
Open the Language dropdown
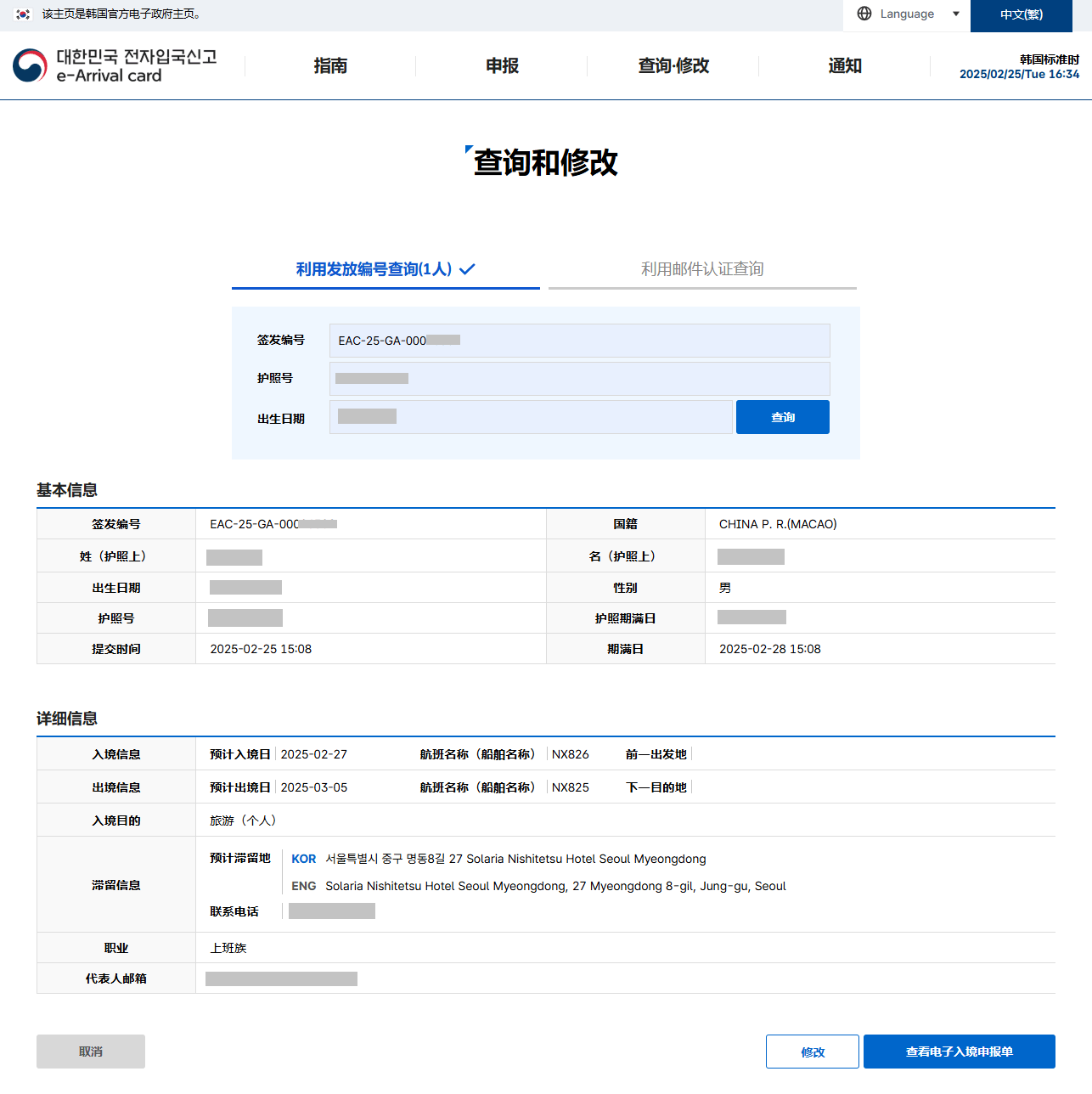pyautogui.click(x=907, y=14)
